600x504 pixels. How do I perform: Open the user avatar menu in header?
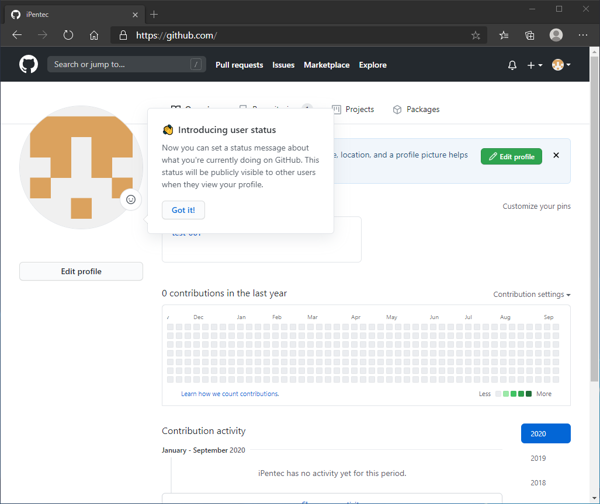(561, 65)
